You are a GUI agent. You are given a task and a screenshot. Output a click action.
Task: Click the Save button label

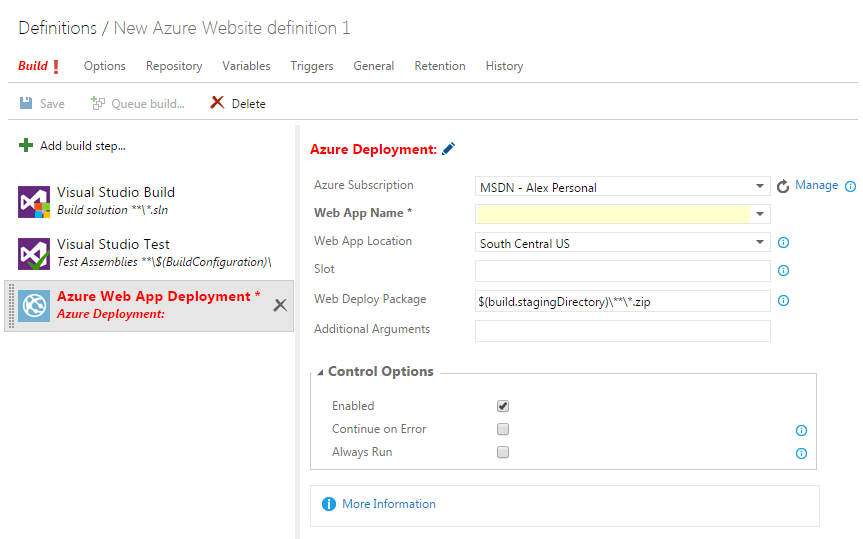pyautogui.click(x=52, y=104)
